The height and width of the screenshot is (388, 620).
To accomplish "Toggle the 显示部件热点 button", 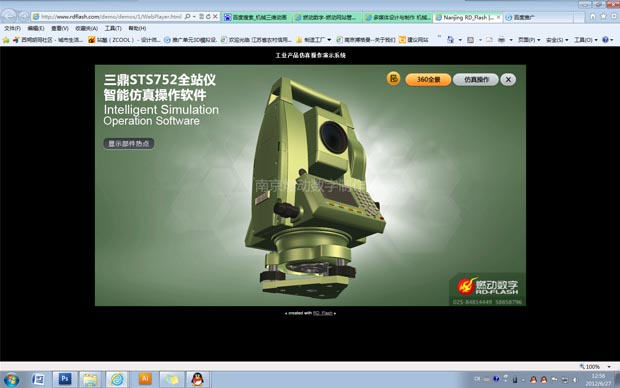I will pos(129,144).
